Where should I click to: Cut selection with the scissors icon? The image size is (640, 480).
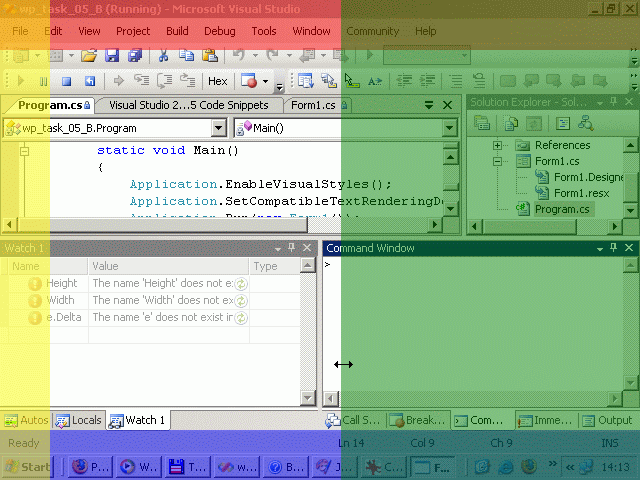164,55
